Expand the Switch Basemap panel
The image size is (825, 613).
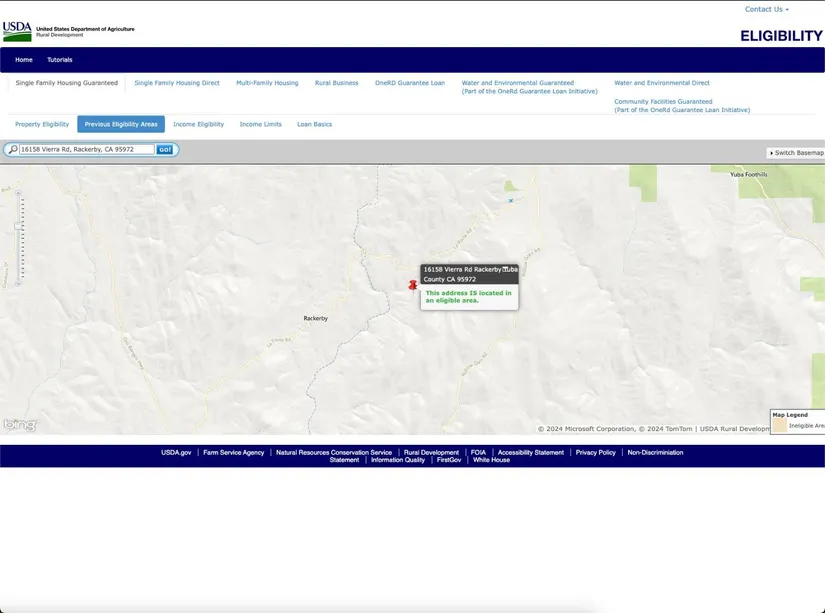[796, 153]
